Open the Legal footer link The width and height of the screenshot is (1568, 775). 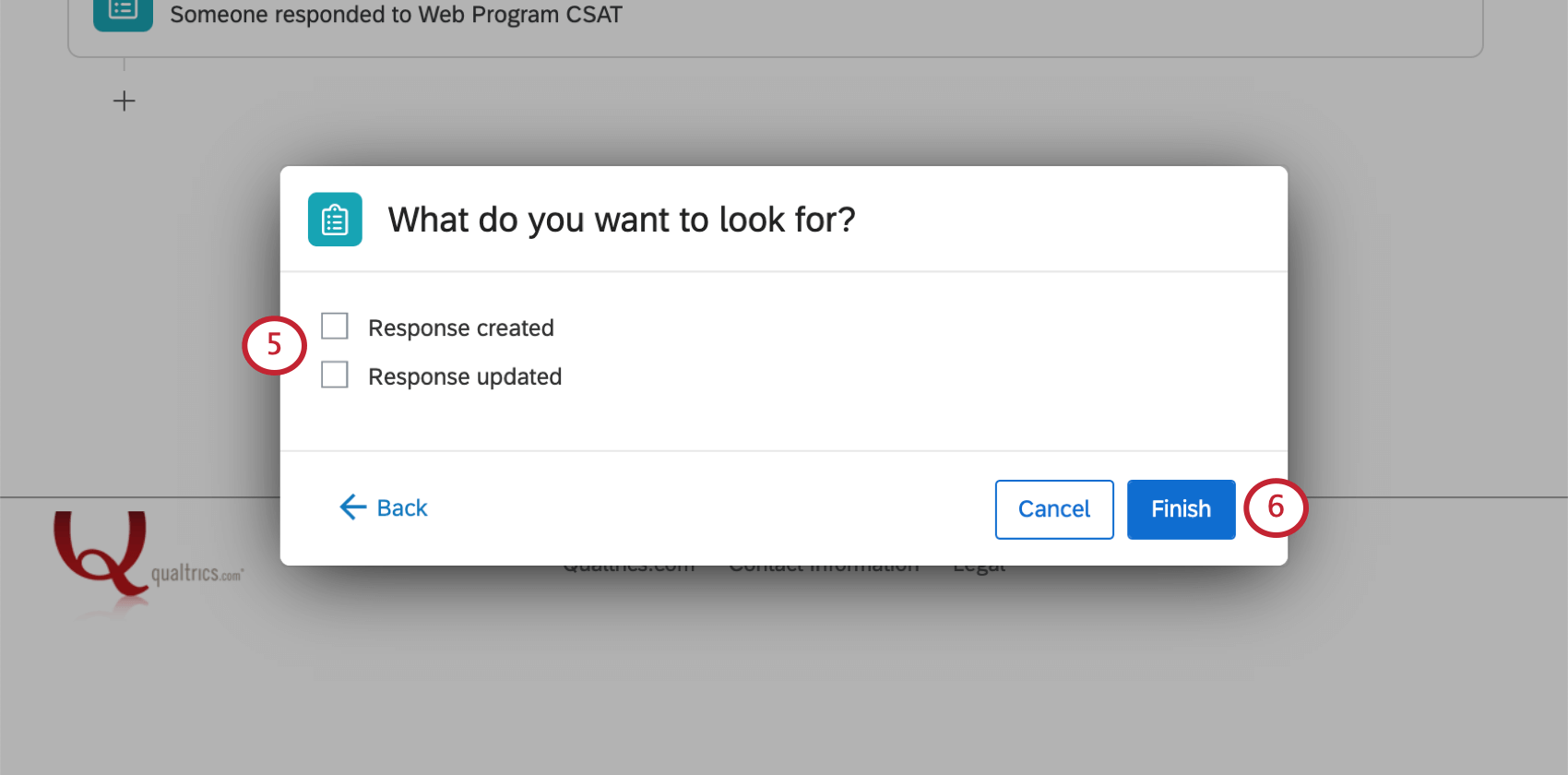click(980, 566)
